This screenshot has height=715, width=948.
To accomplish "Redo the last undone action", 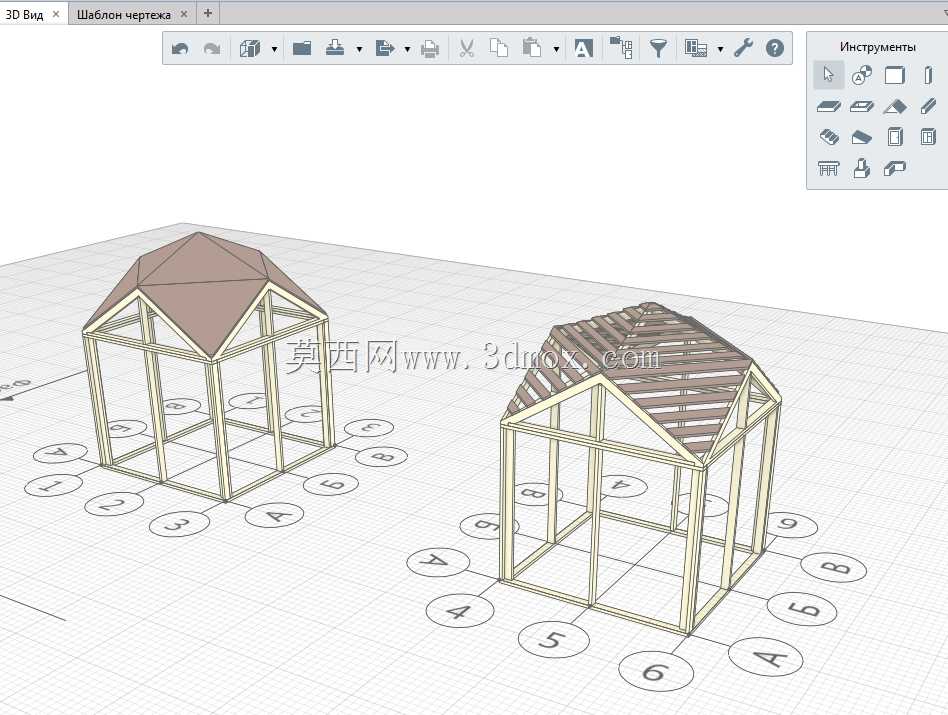I will click(x=212, y=48).
